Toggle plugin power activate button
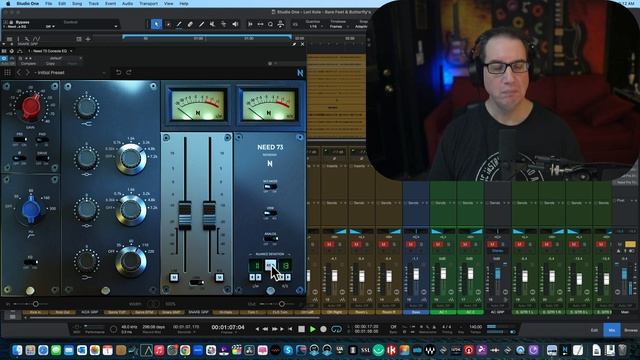The height and width of the screenshot is (360, 640). click(x=4, y=58)
